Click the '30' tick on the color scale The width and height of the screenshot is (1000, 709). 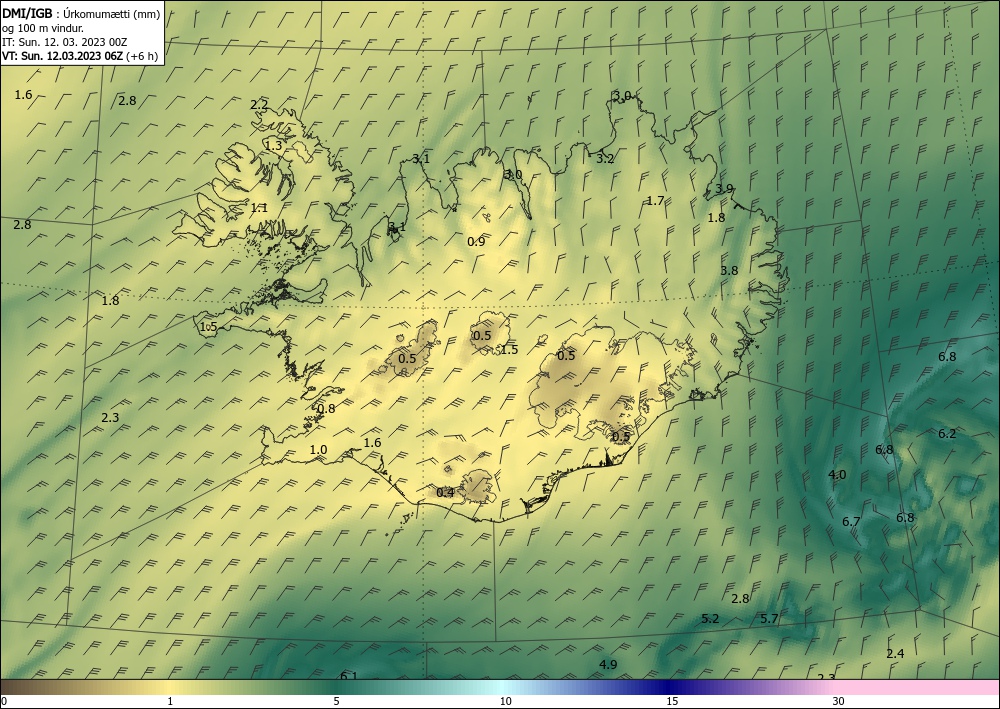pyautogui.click(x=838, y=701)
